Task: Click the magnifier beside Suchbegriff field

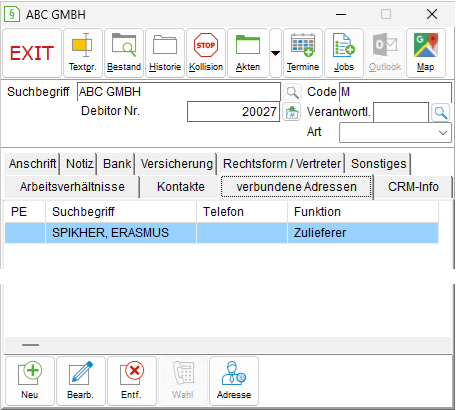Action: coord(292,92)
